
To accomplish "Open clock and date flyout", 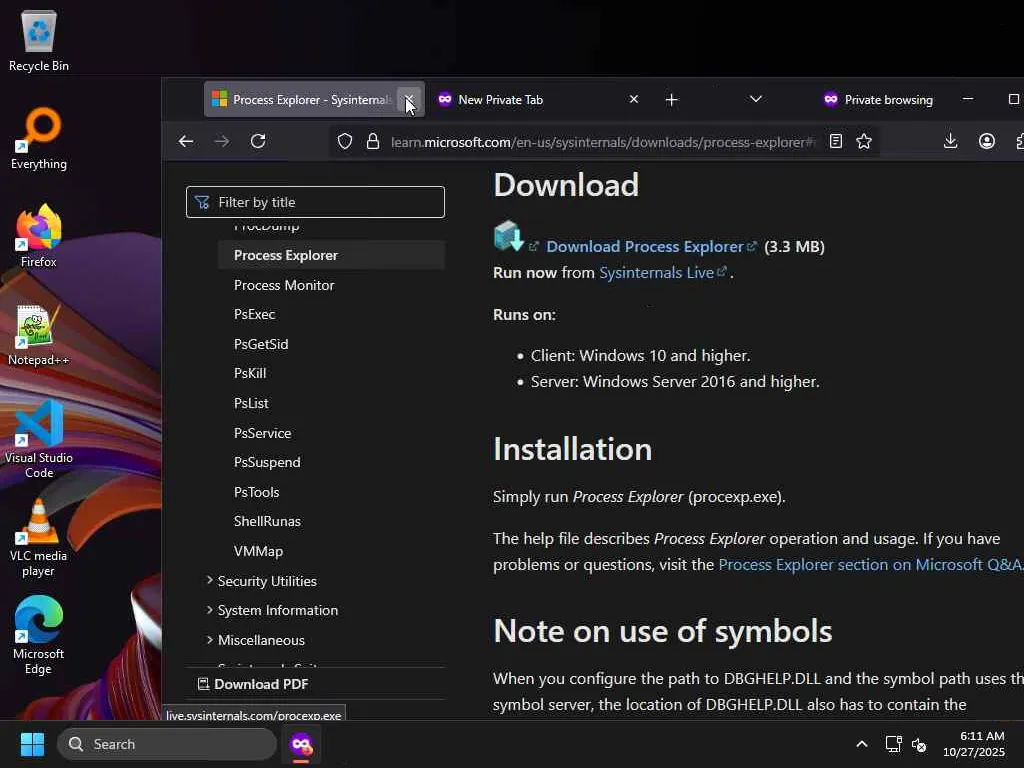I will pos(974,744).
